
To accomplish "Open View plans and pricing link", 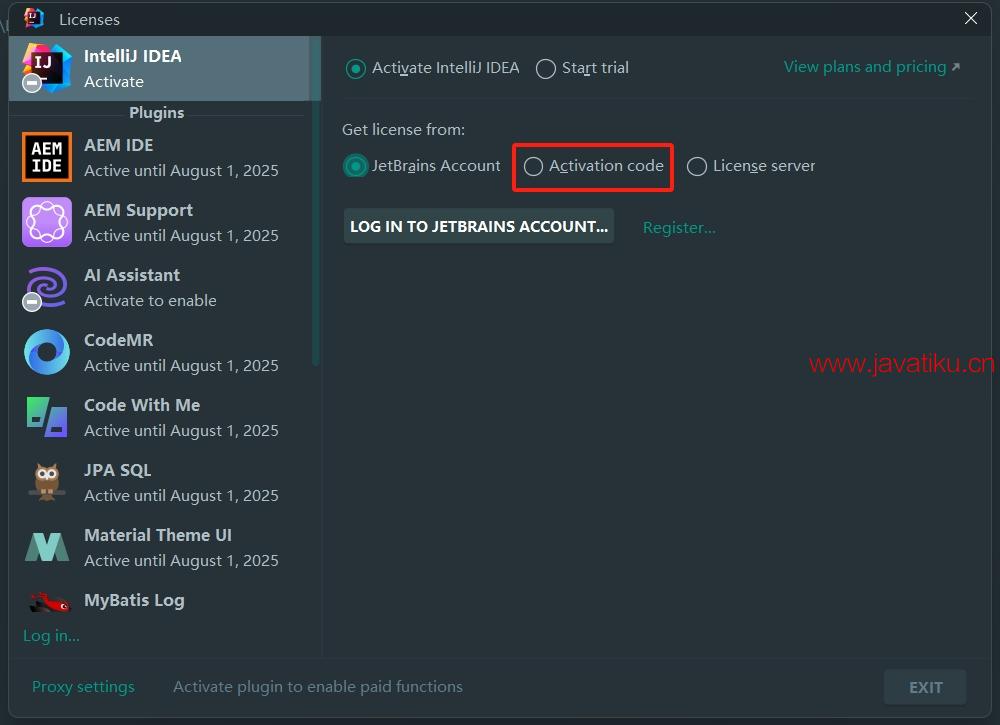I will pyautogui.click(x=871, y=67).
